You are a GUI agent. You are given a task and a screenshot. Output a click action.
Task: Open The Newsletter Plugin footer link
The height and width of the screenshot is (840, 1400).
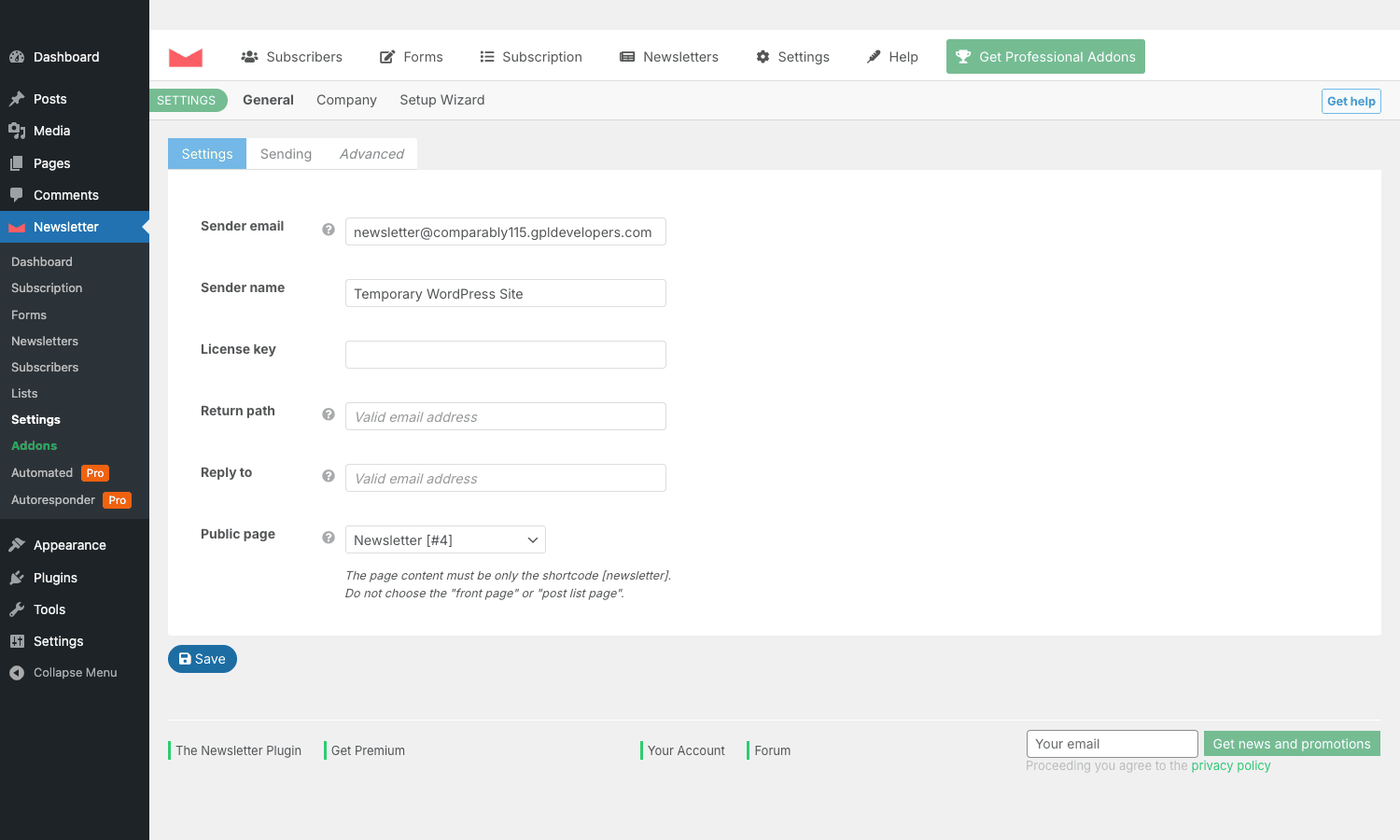tap(238, 750)
